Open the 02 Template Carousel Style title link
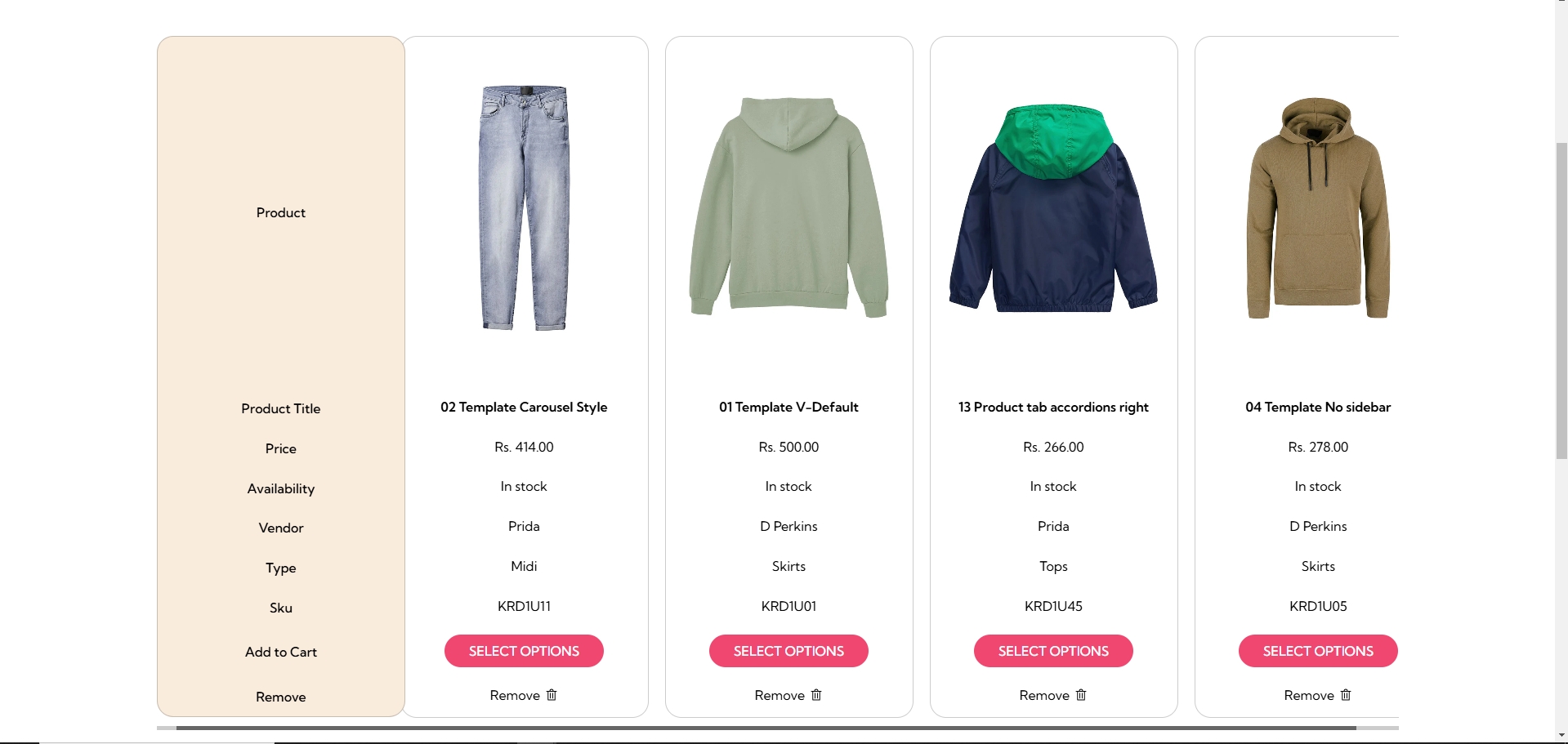1568x744 pixels. 524,407
